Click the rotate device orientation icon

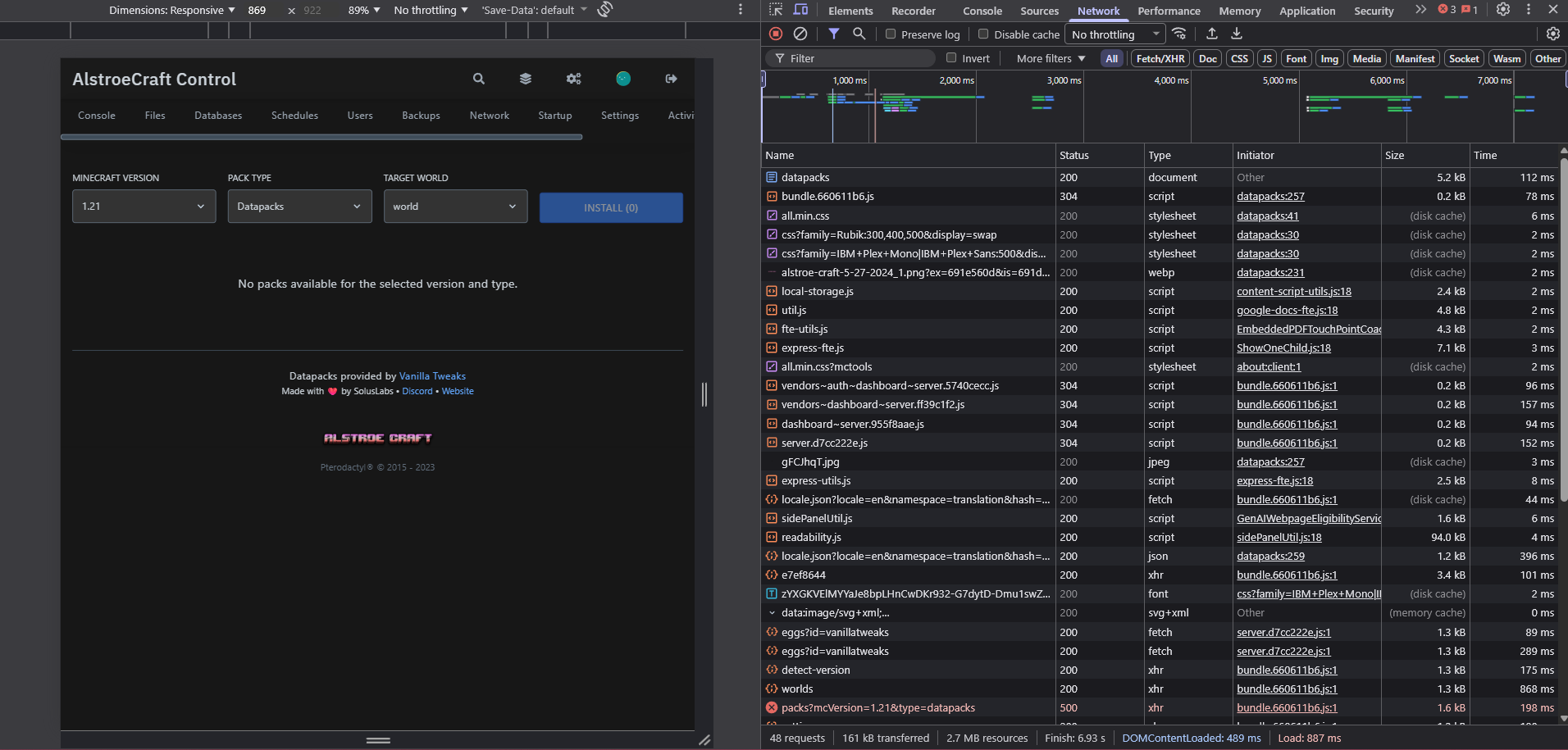tap(605, 10)
